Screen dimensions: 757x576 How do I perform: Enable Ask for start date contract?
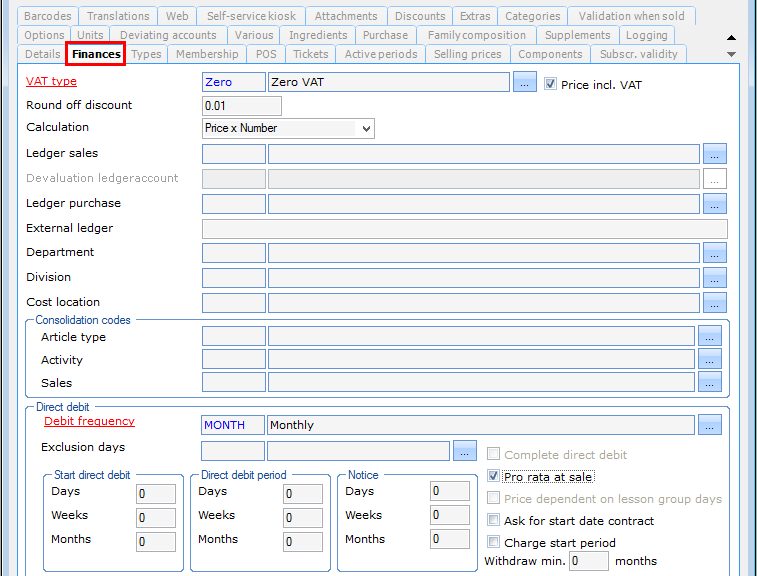(494, 521)
